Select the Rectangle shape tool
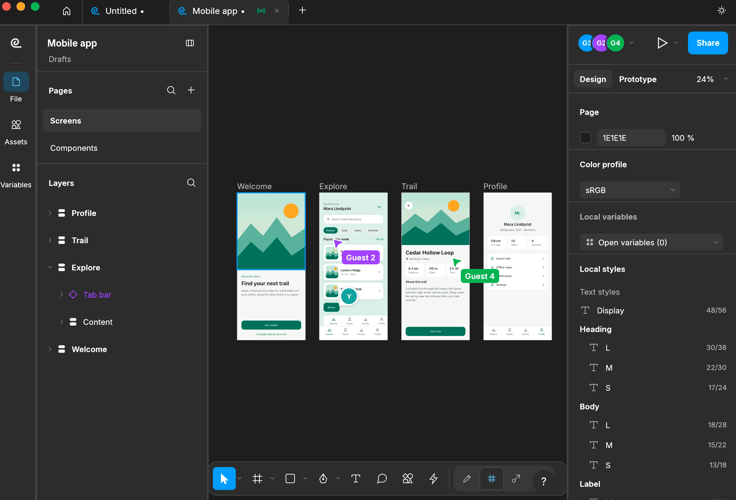Viewport: 736px width, 500px height. pos(290,479)
